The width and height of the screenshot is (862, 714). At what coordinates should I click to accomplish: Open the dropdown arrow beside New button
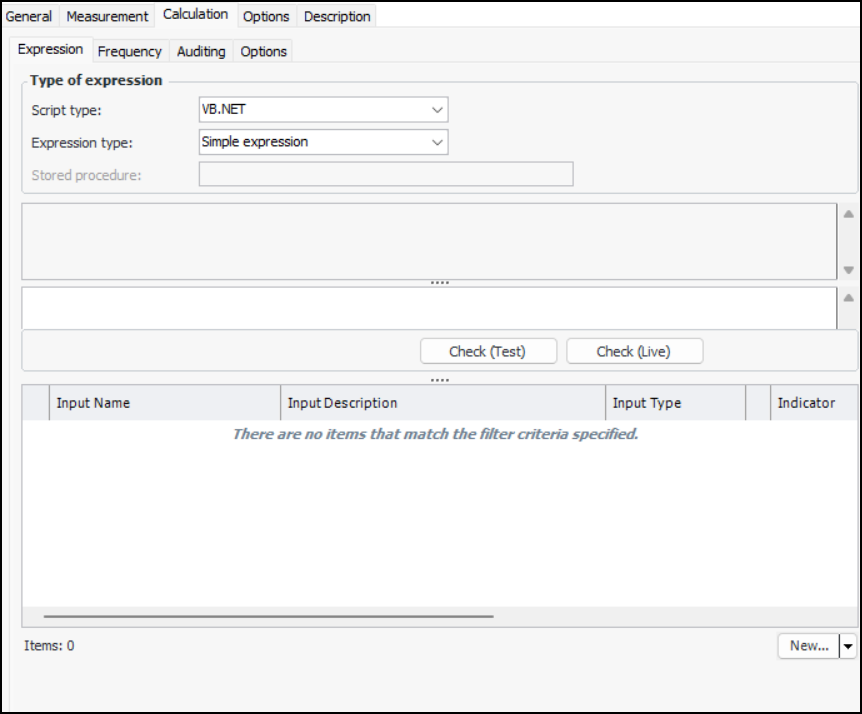click(x=848, y=646)
